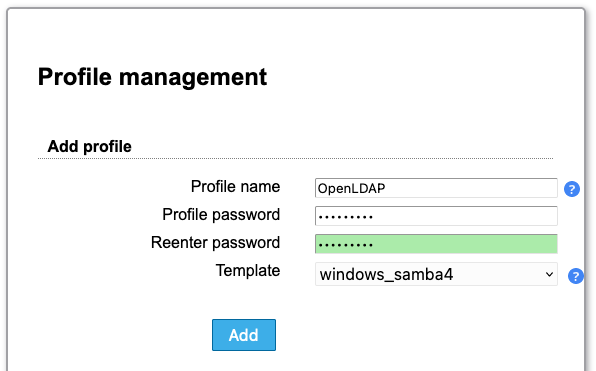Image resolution: width=596 pixels, height=371 pixels.
Task: Open help icon beside Profile name field
Action: pos(572,189)
